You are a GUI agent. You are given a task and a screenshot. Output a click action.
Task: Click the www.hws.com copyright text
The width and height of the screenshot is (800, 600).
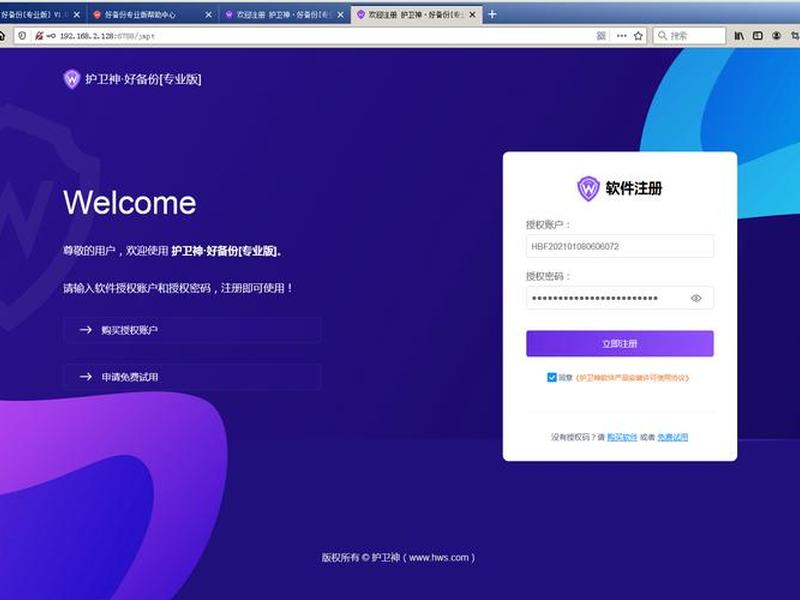pos(439,558)
